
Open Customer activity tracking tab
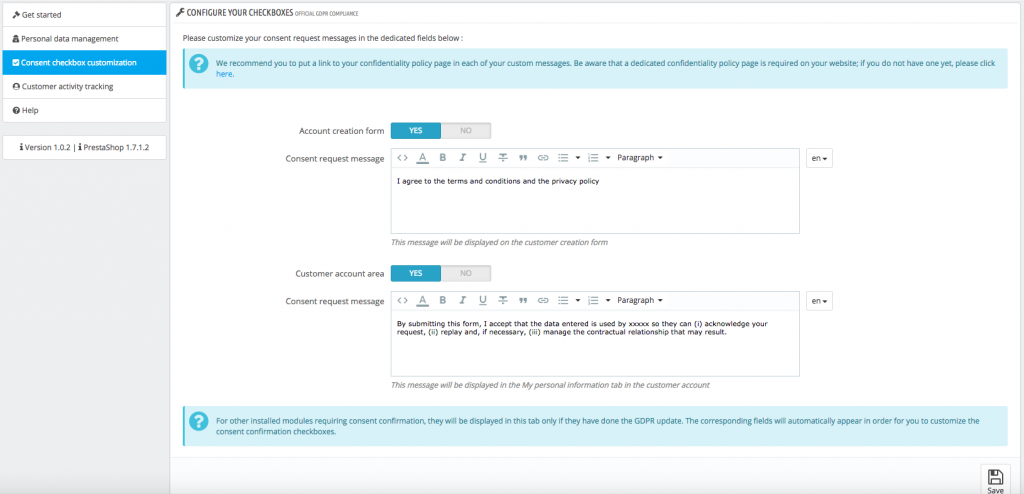(84, 86)
